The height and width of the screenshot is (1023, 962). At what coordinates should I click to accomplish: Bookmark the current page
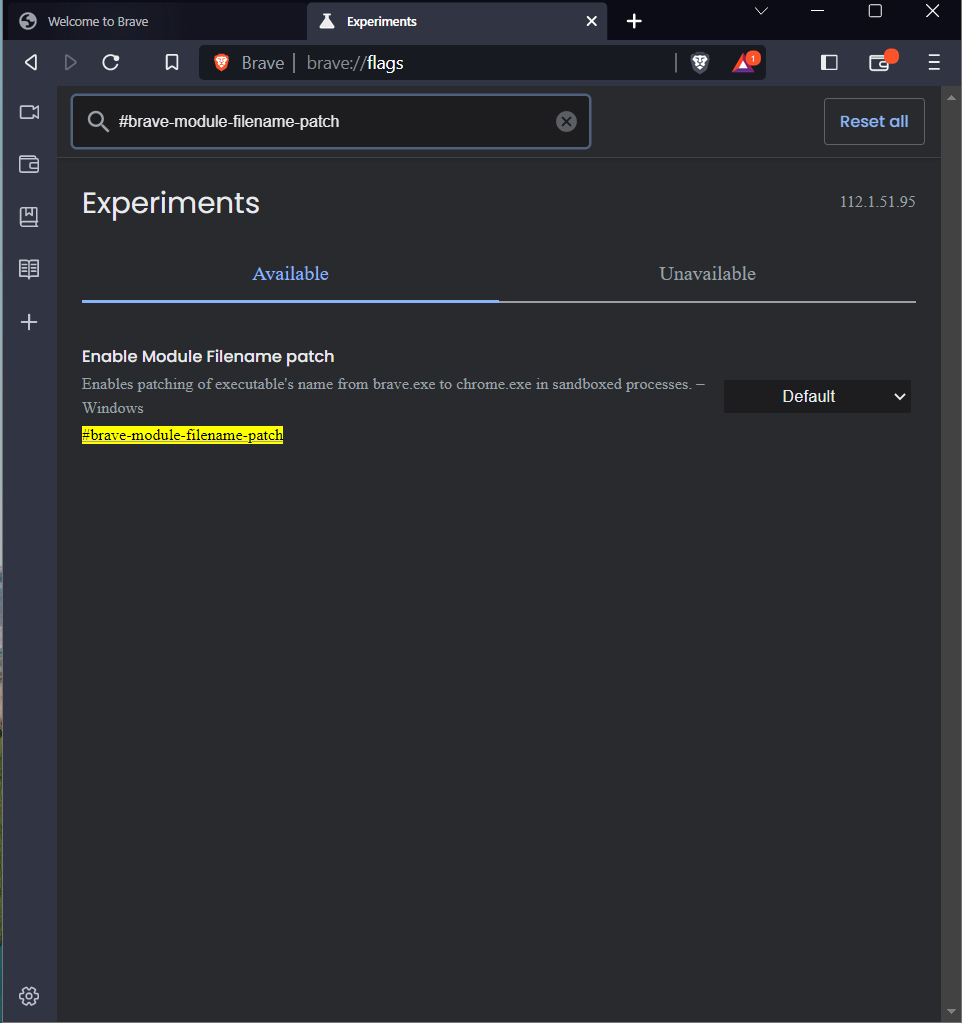click(x=171, y=62)
